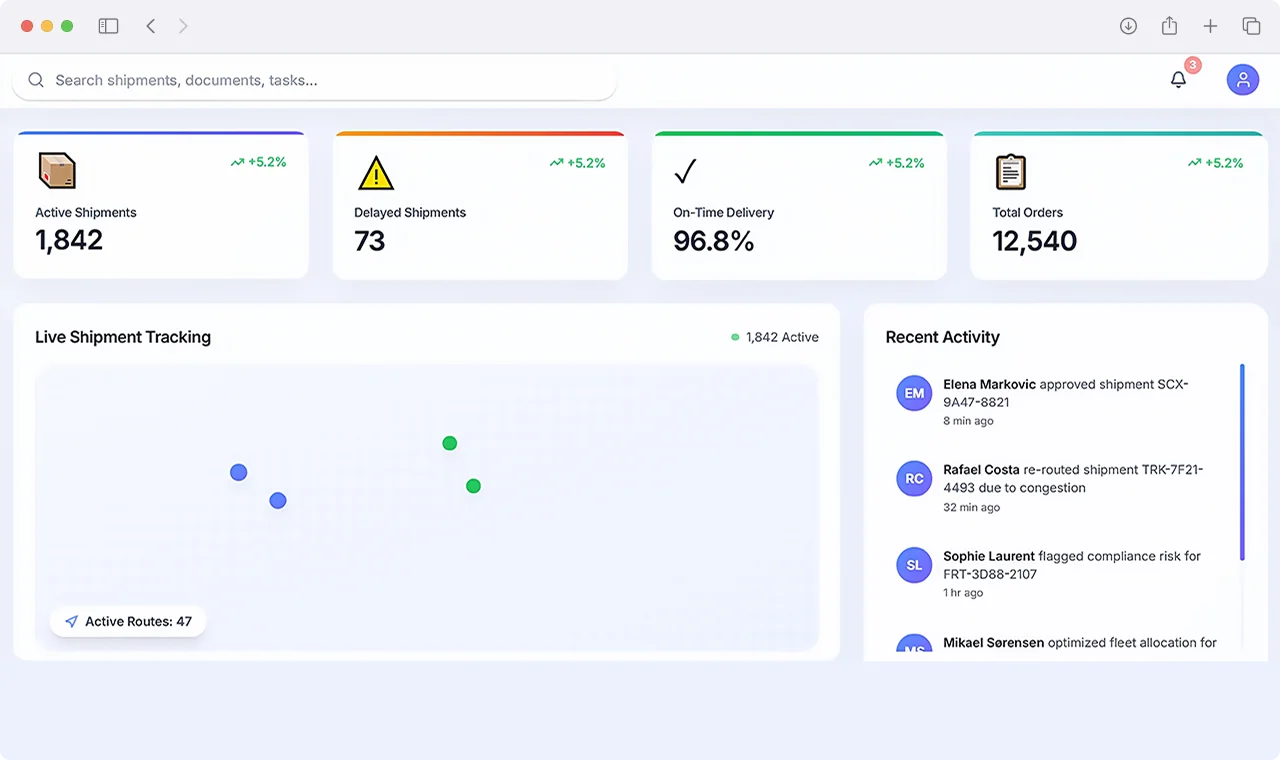This screenshot has height=760, width=1280.
Task: Open Mikael Sørensen fleet allocation entry
Action: click(1060, 644)
